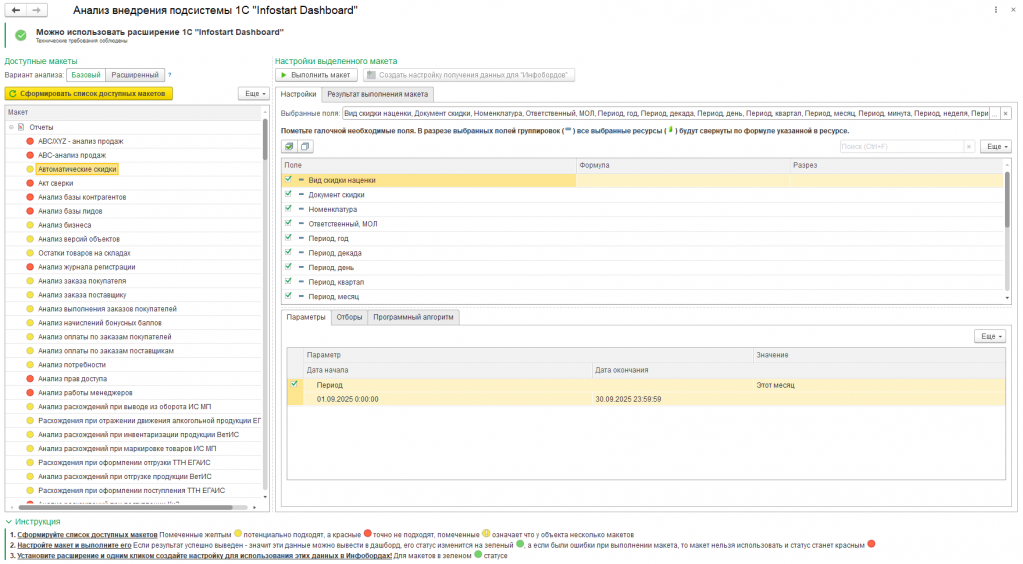This screenshot has height=564, width=1023.
Task: Click yellow status dot of Остатки товаров на складах
Action: click(30, 253)
